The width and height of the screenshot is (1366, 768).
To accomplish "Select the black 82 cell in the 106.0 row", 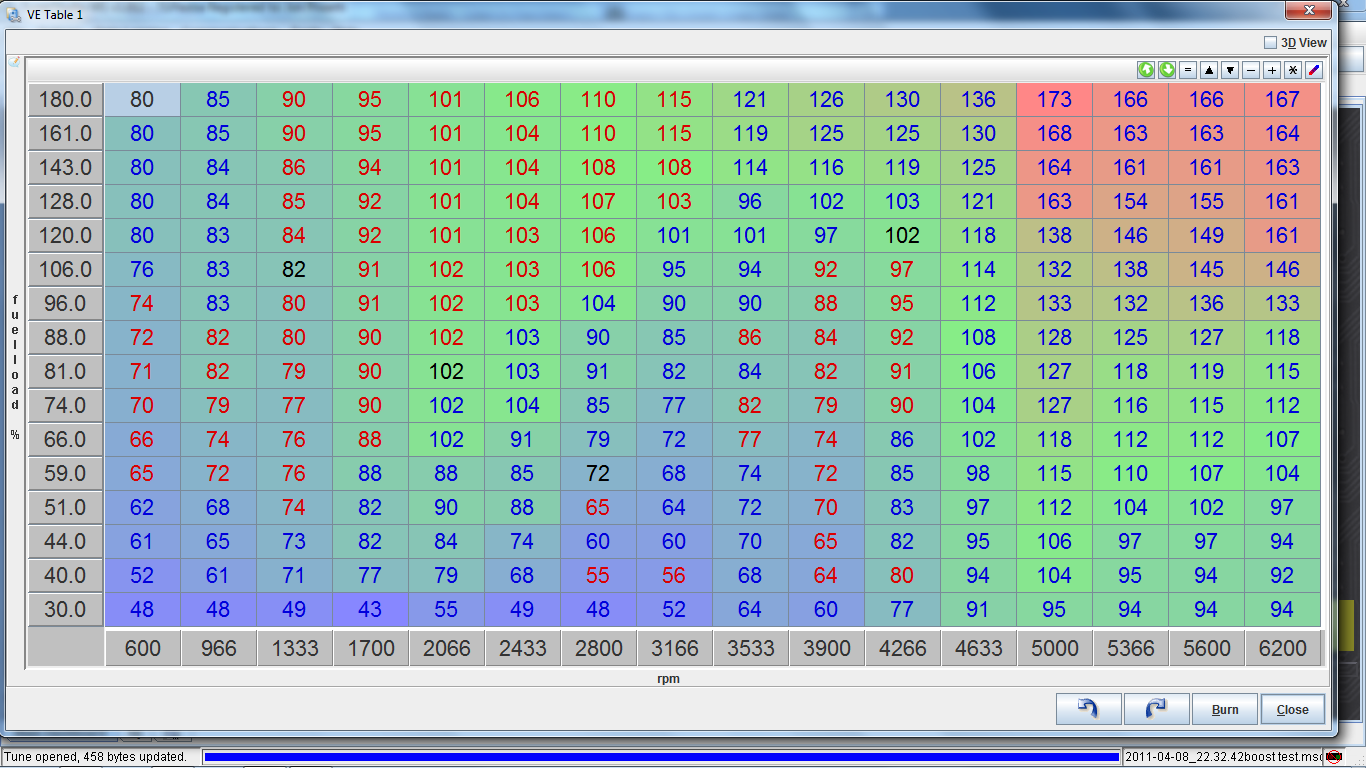I will click(x=295, y=269).
